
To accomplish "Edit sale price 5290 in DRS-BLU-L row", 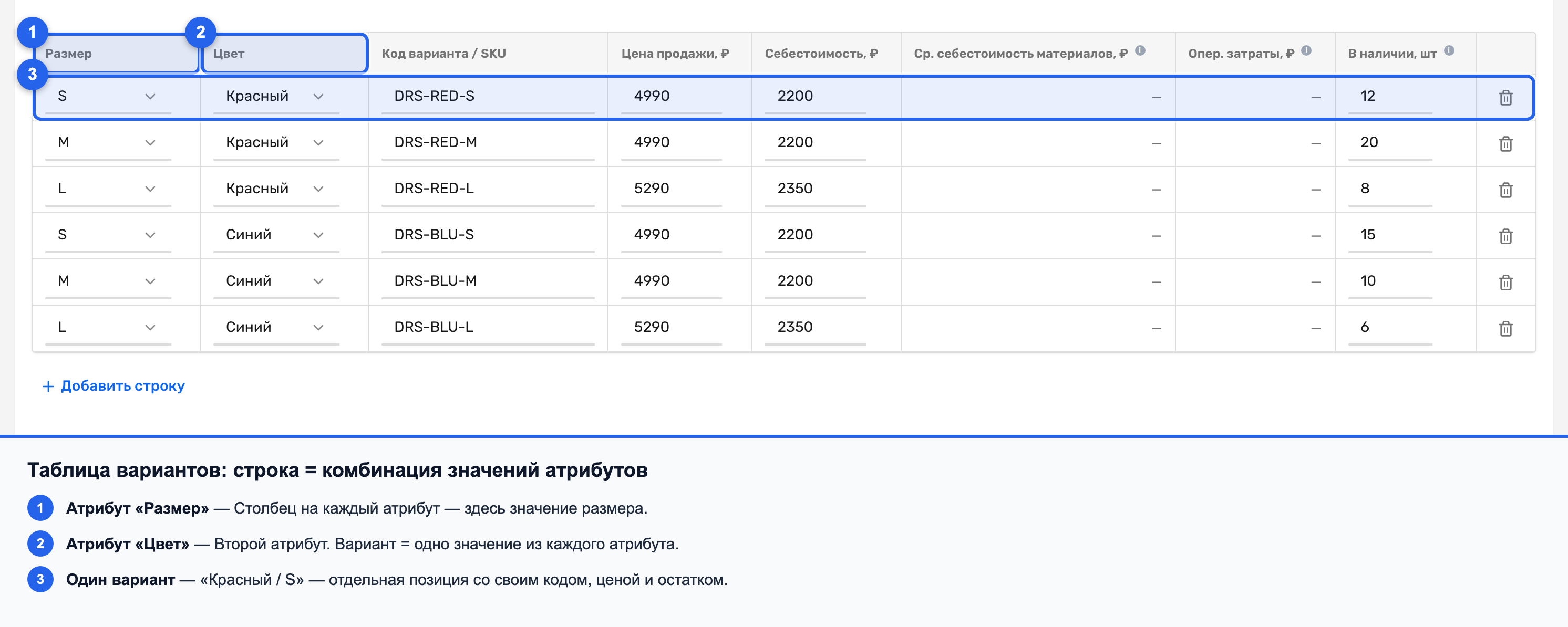I will coord(672,327).
